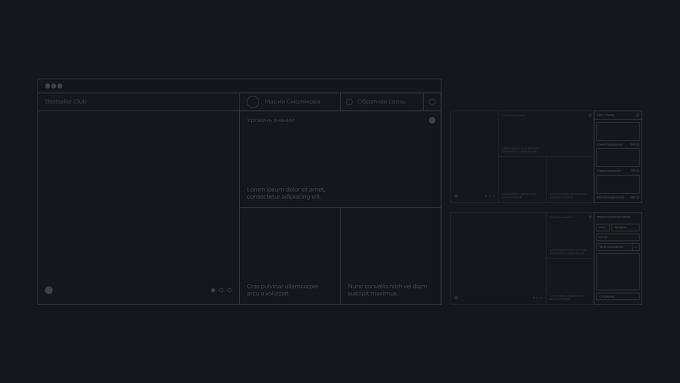
Task: Click the message textarea in feedback form
Action: tap(618, 272)
